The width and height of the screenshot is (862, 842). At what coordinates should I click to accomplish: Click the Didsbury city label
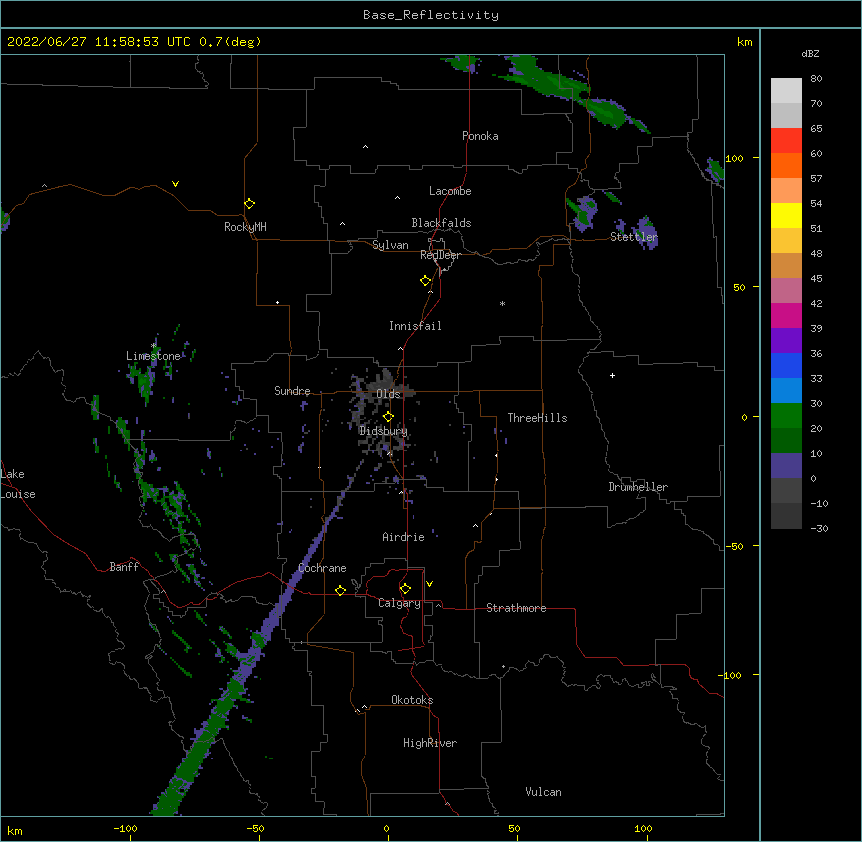384,431
